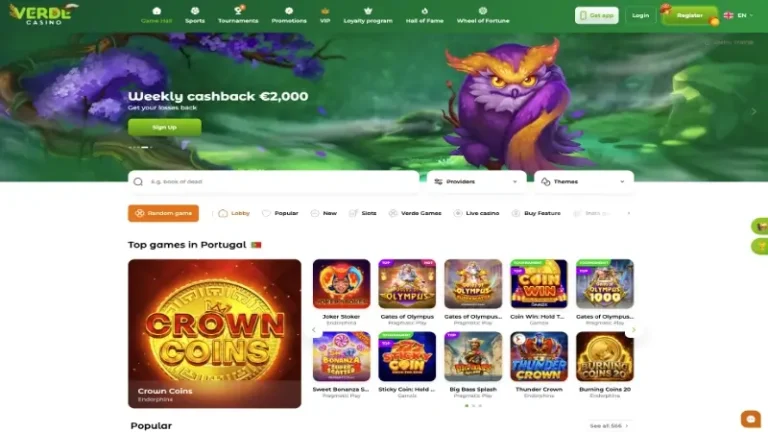This screenshot has height=432, width=768.
Task: Open the EN language selector
Action: (x=739, y=16)
